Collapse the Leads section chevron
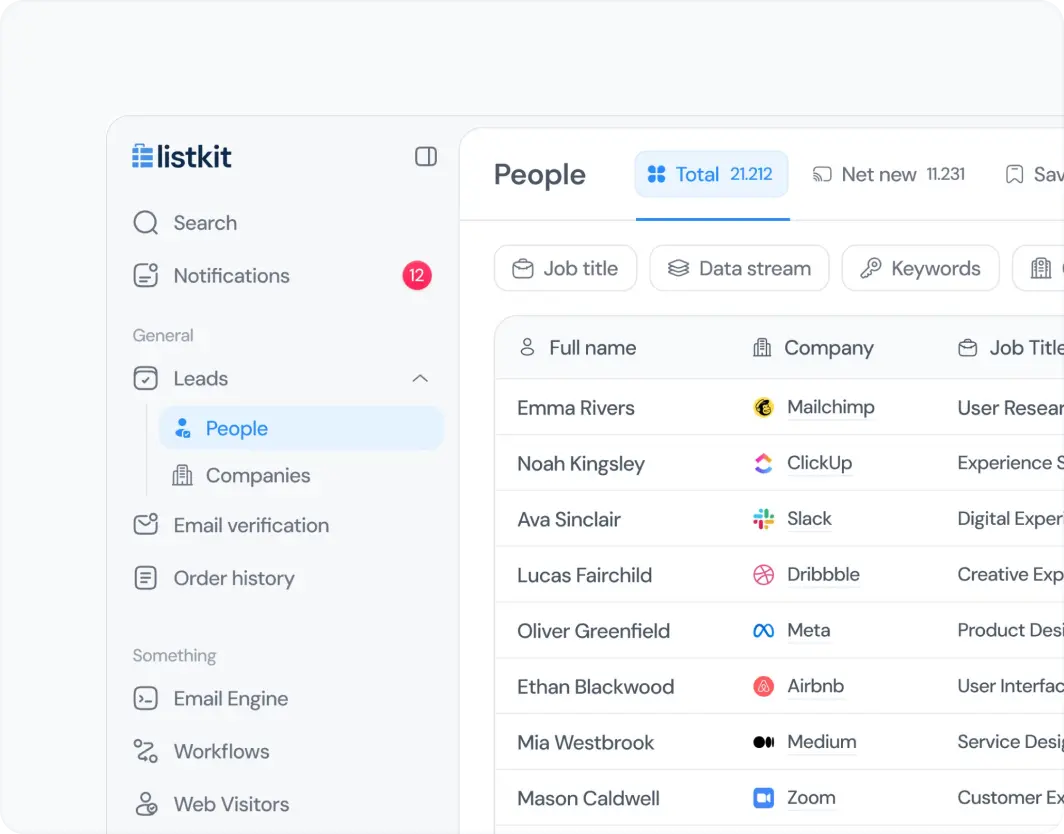 [420, 379]
